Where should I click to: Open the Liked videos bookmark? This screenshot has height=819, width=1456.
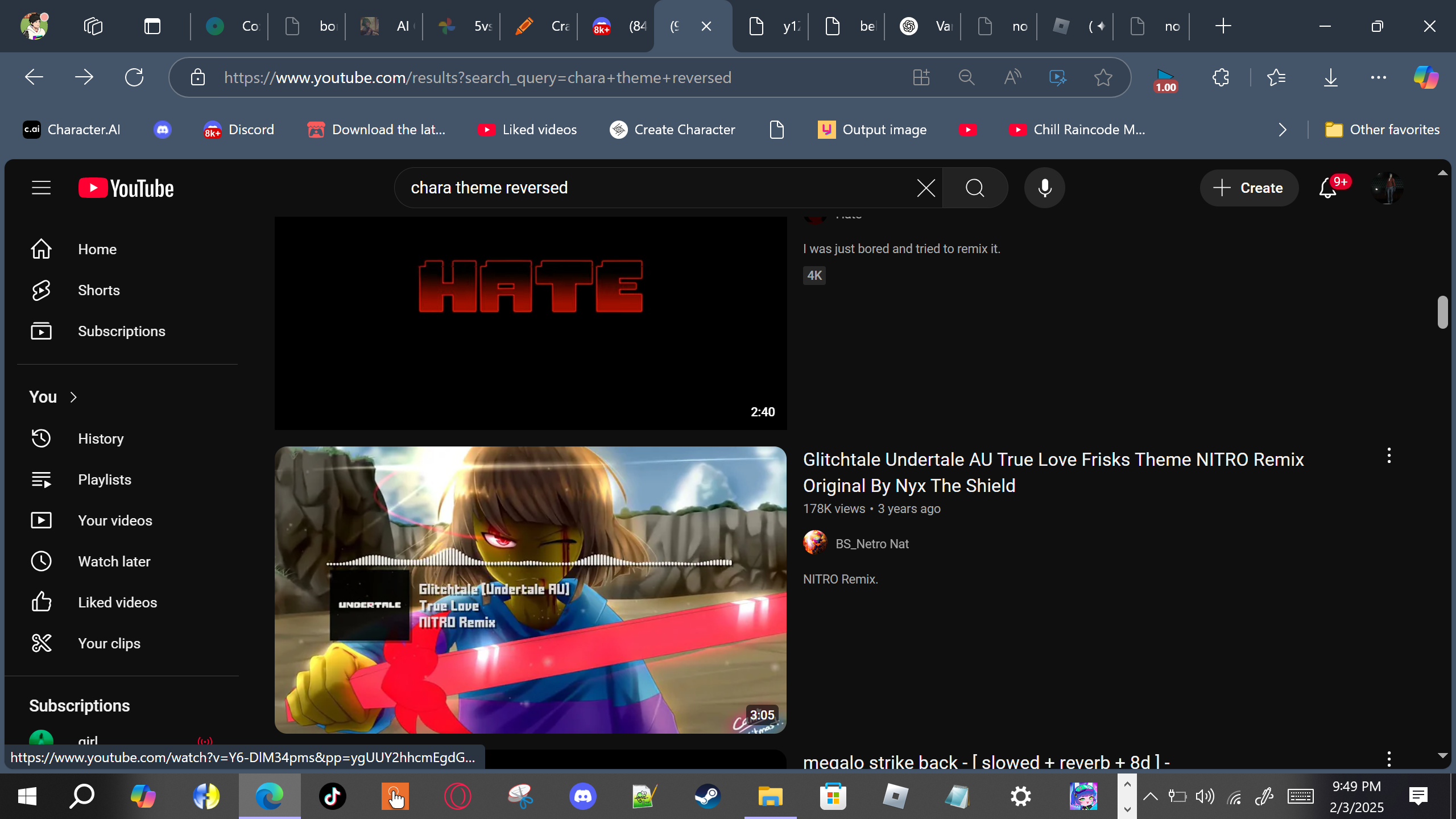point(527,130)
